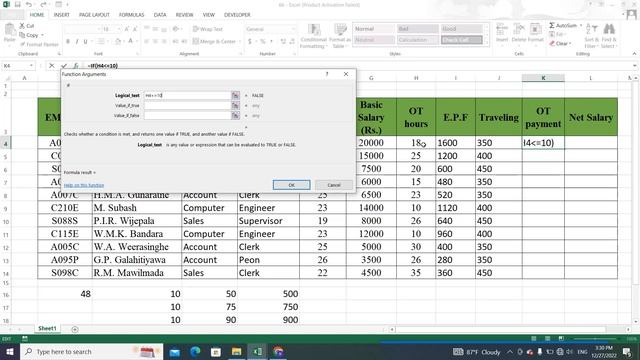Click the formula bar Enter checkmark icon
This screenshot has width=640, height=360.
pyautogui.click(x=64, y=65)
